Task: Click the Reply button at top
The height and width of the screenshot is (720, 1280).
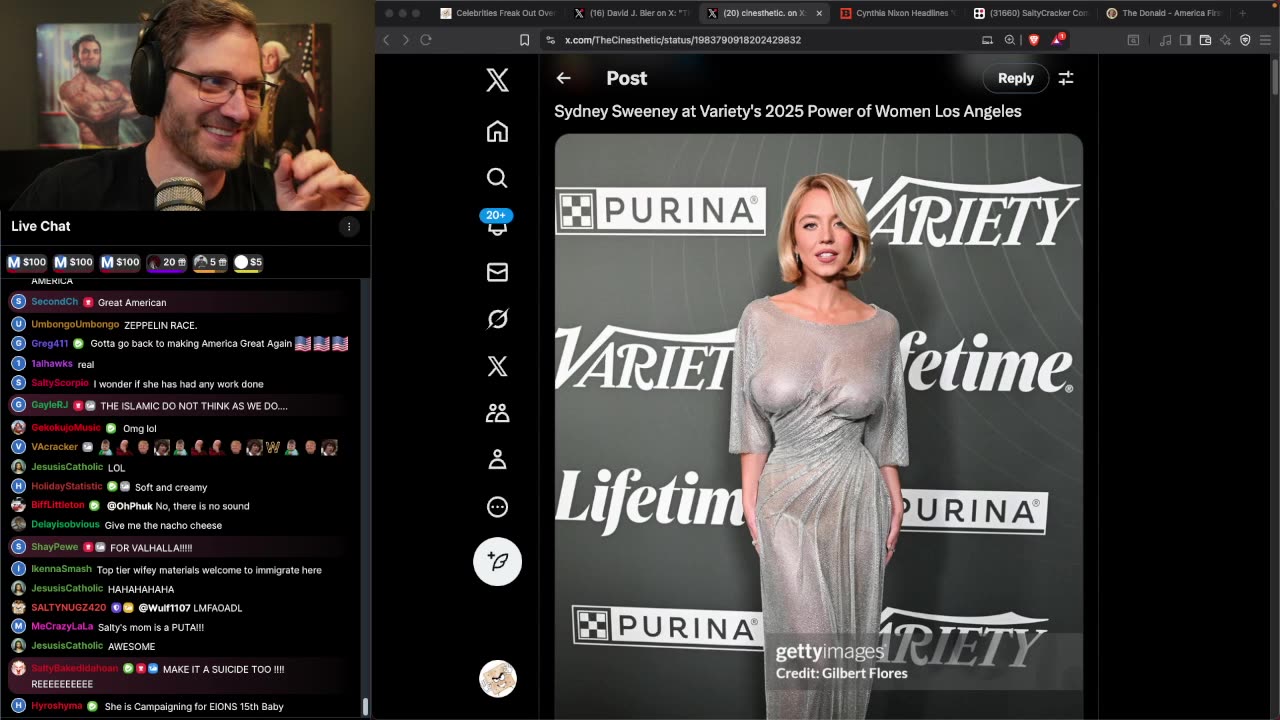Action: tap(1015, 78)
